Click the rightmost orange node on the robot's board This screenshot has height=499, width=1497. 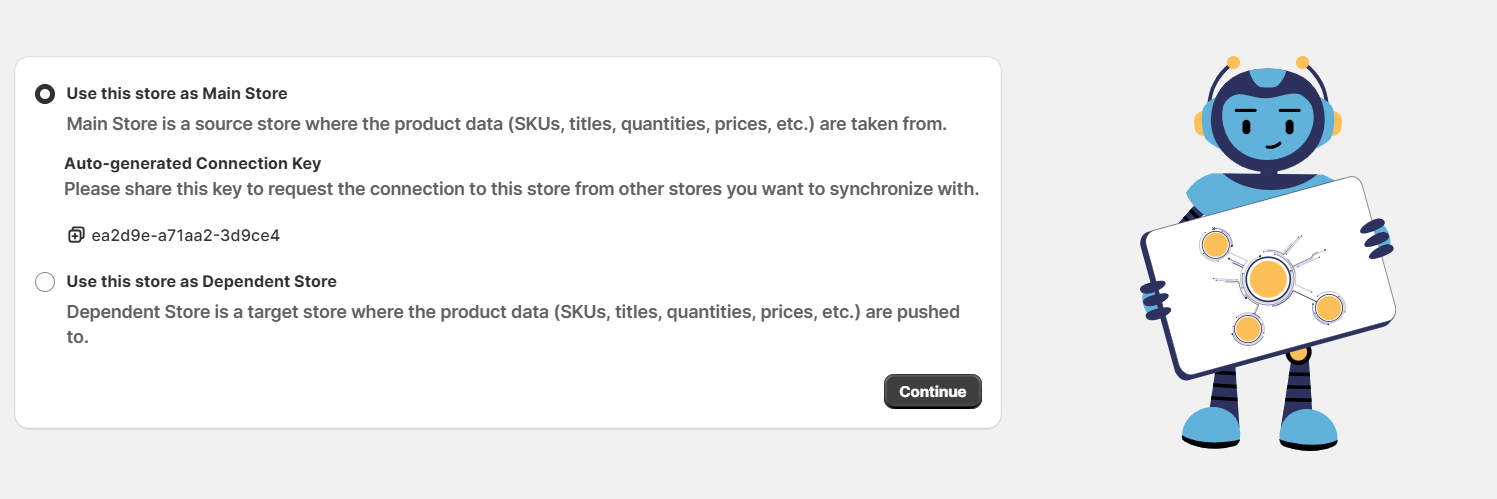click(1328, 308)
